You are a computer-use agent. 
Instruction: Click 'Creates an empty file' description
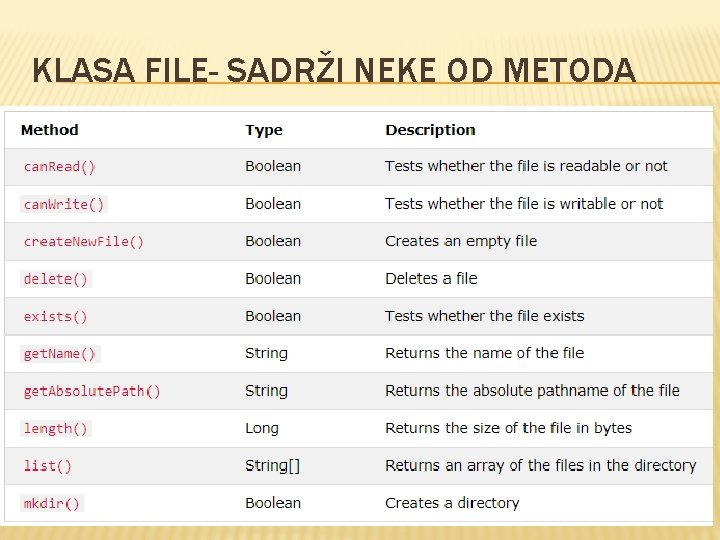pyautogui.click(x=461, y=241)
